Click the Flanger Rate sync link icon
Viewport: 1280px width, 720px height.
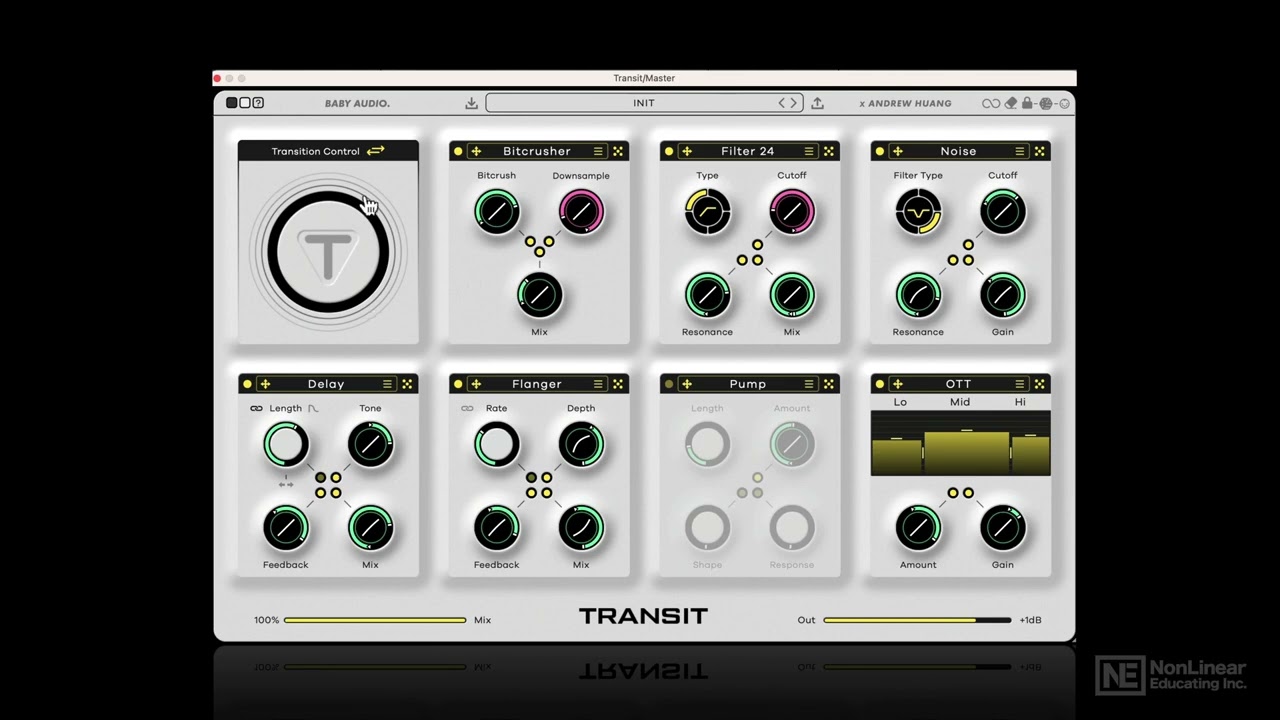[467, 408]
